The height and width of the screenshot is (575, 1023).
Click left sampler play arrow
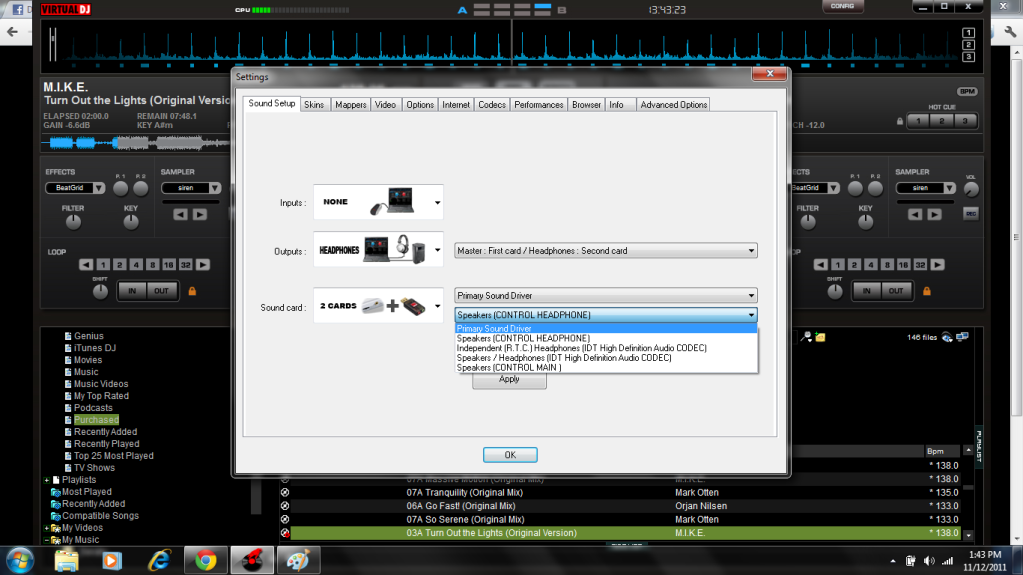pos(200,214)
